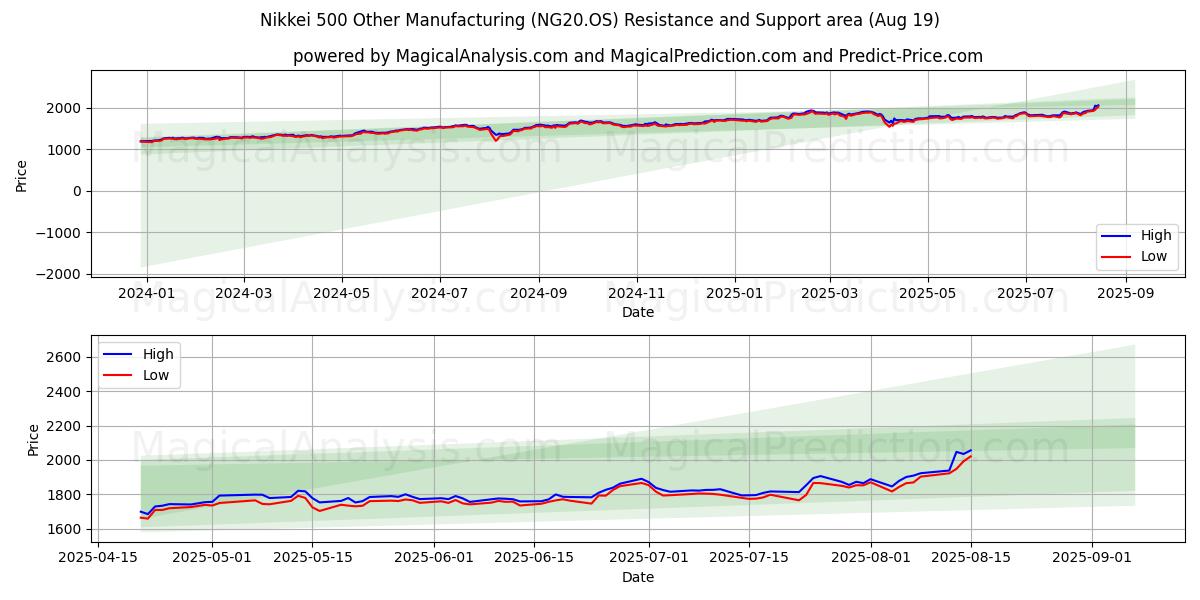Click the 'Date' x-axis title of the top chart
The width and height of the screenshot is (1200, 600).
click(x=638, y=313)
